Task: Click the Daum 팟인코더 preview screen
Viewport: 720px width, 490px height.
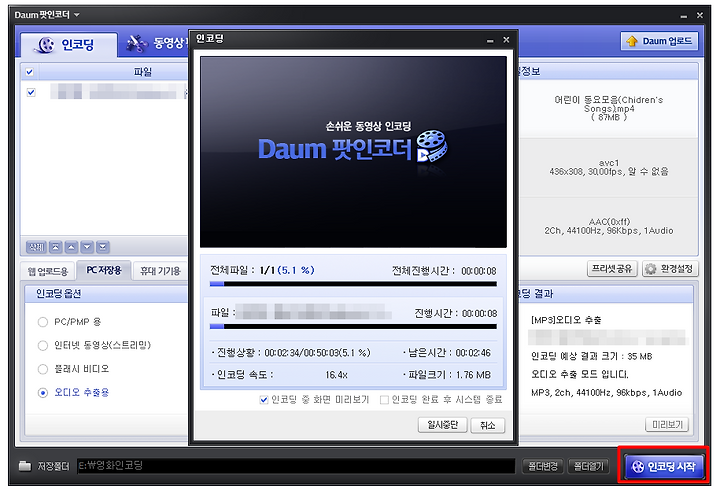Action: (x=353, y=152)
